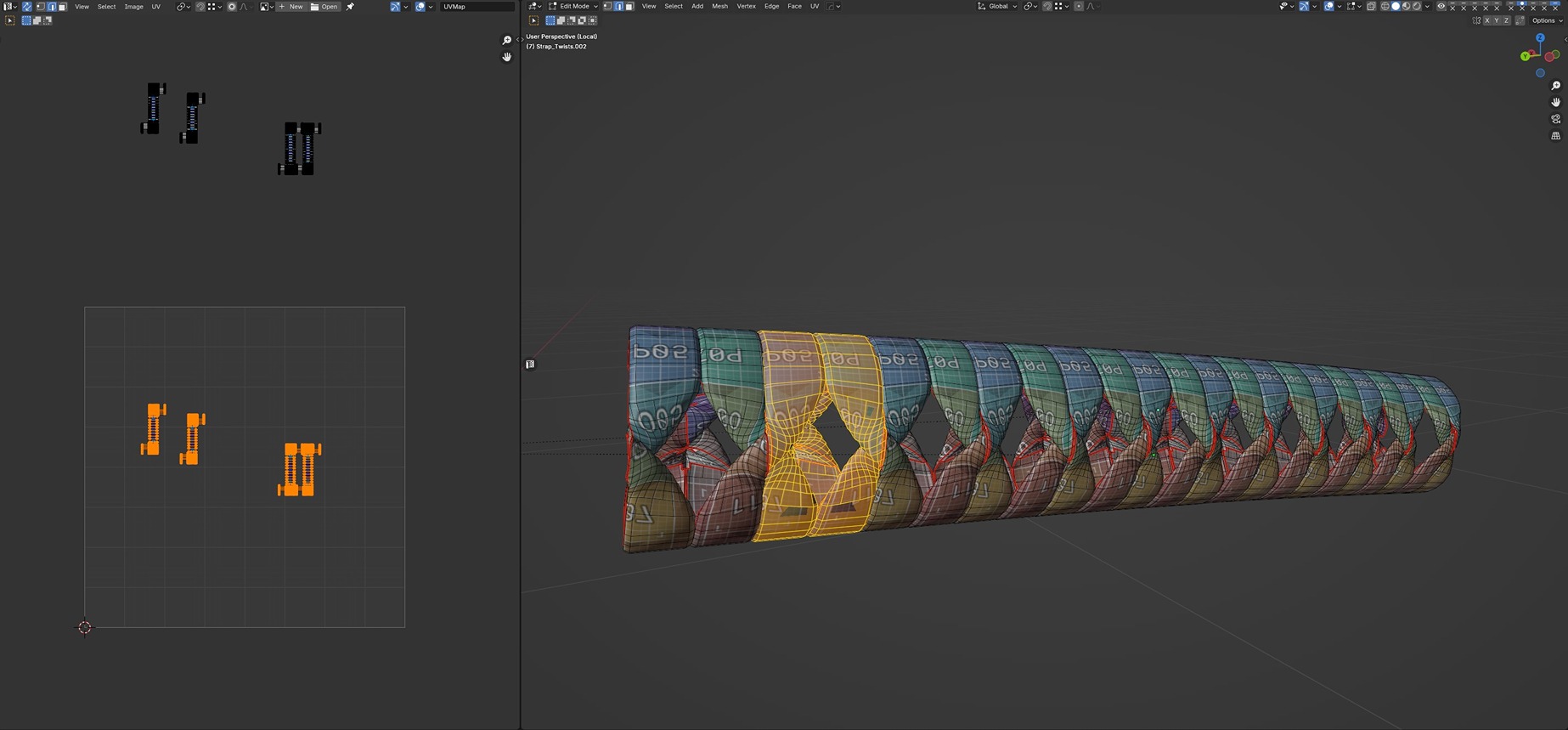The height and width of the screenshot is (730, 1568).
Task: Open the Global transform orientation dropdown
Action: click(998, 7)
